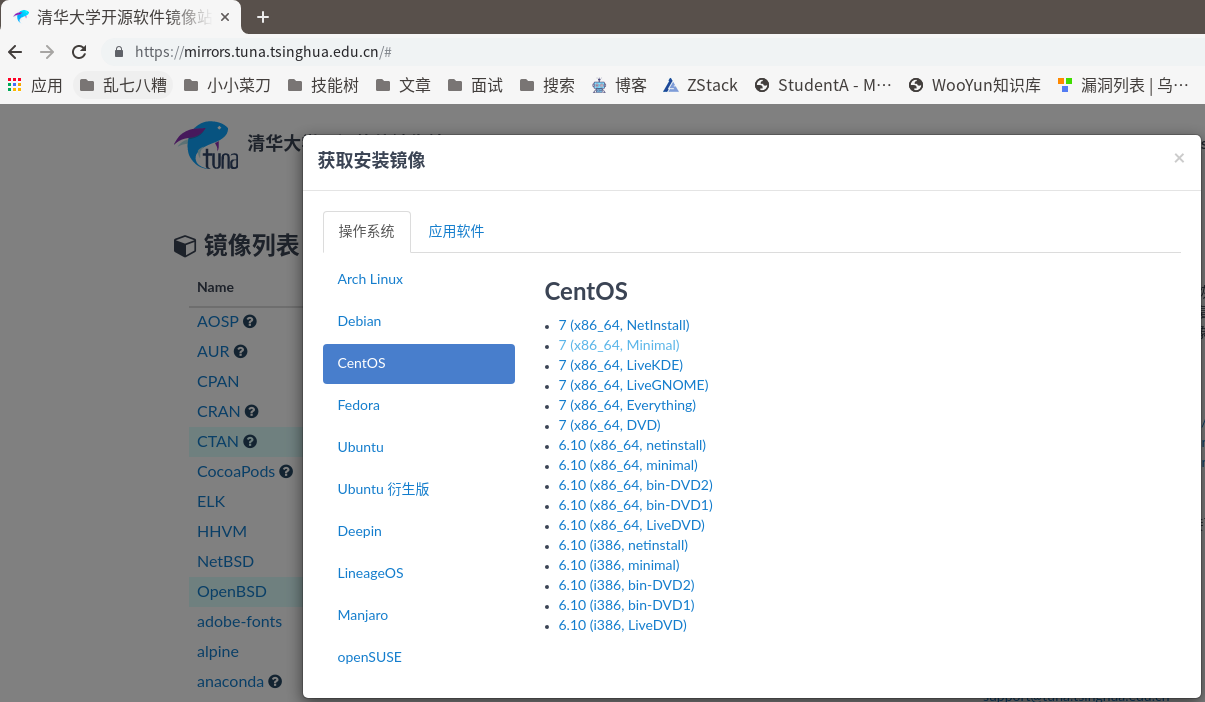Image resolution: width=1205 pixels, height=702 pixels.
Task: Download CentOS 6.10 x86_64 bin-DVD1
Action: coord(636,505)
